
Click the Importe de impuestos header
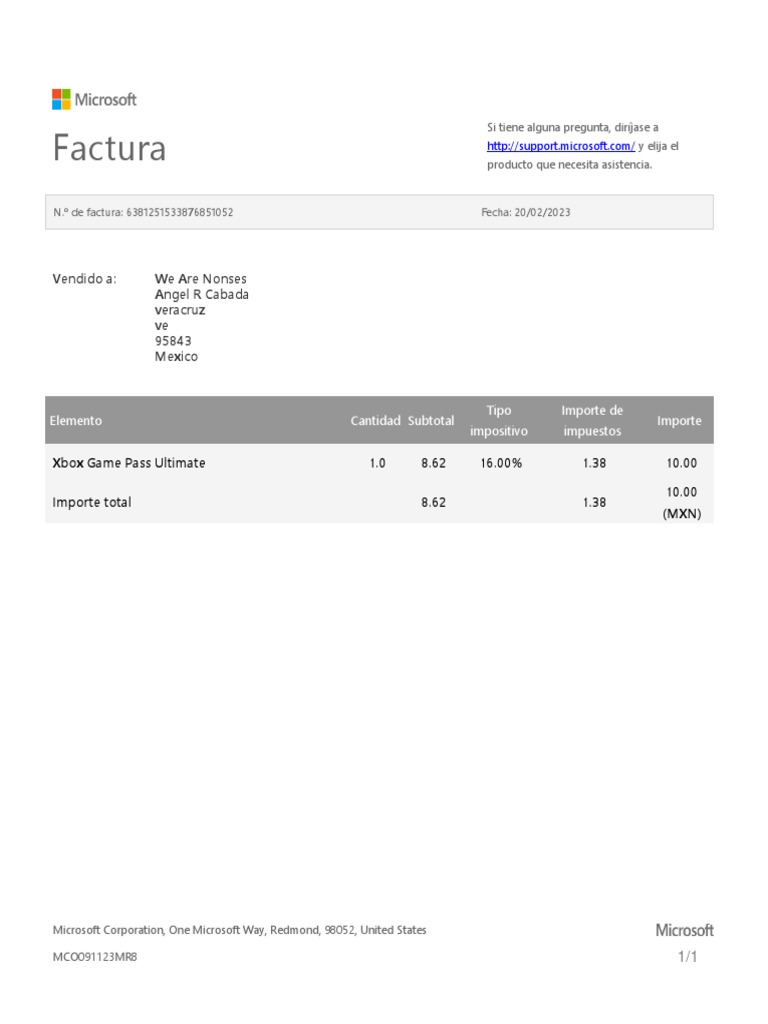tap(592, 421)
